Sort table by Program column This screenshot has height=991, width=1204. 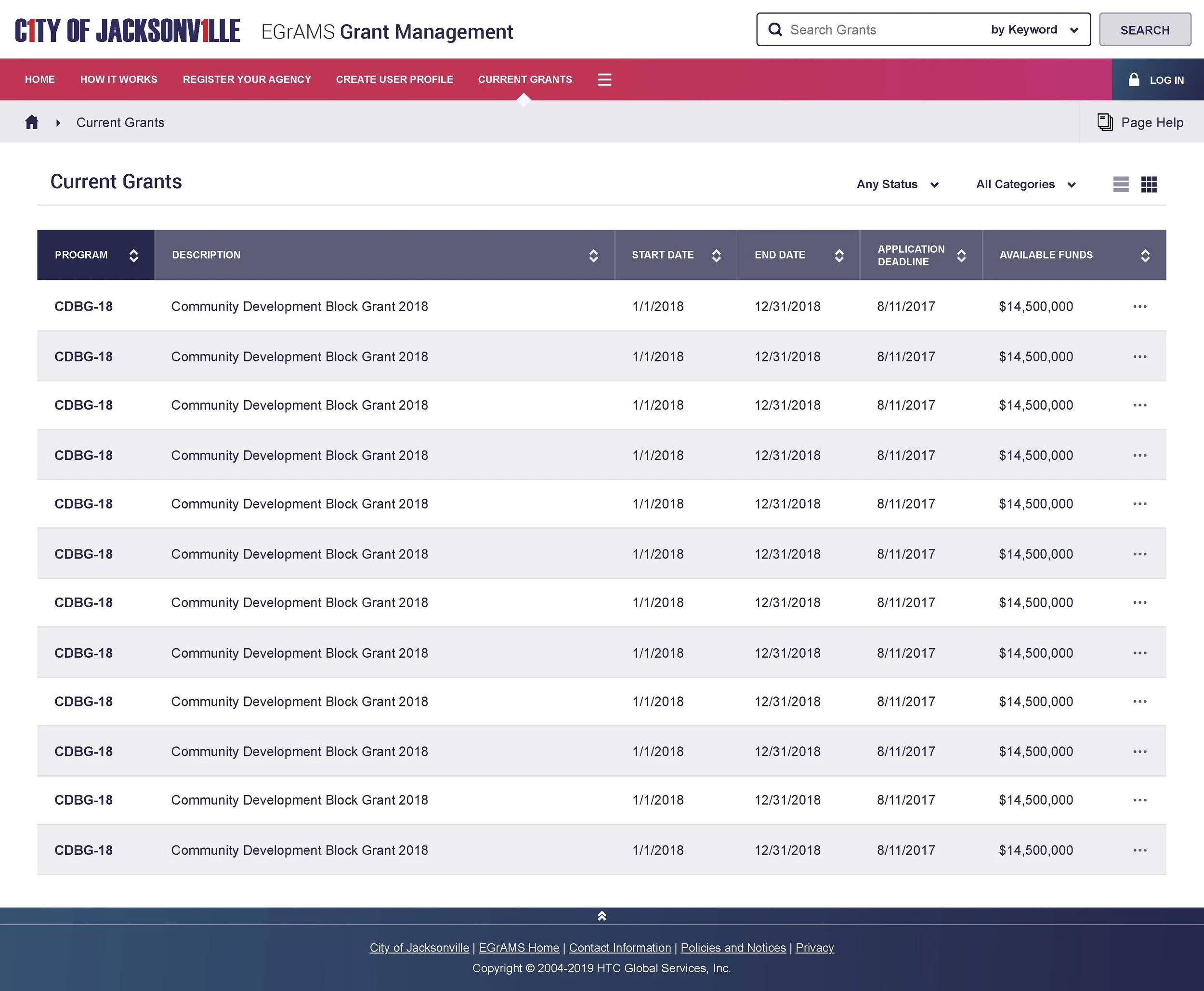pos(133,255)
